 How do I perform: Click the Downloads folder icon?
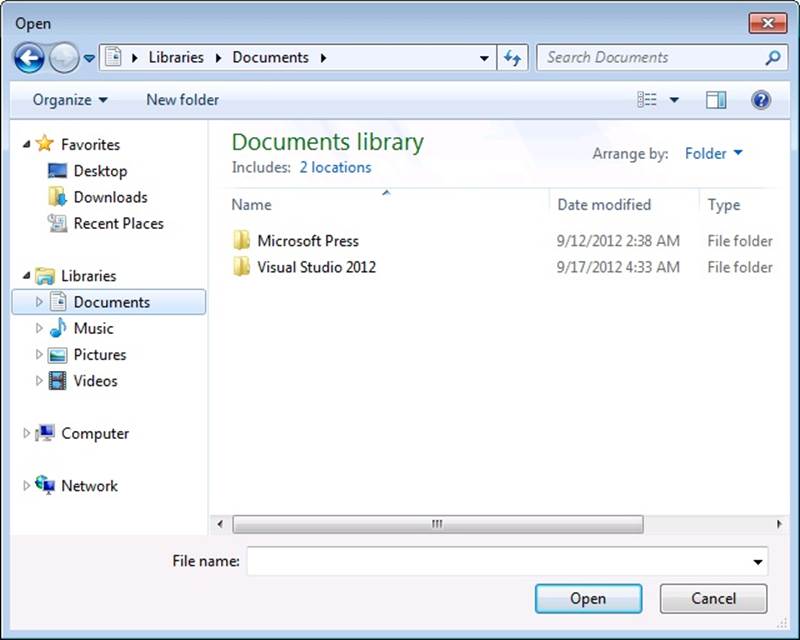coord(57,196)
